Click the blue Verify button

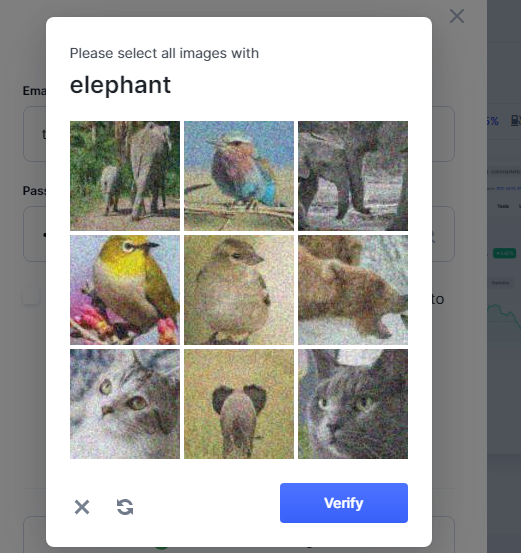[344, 503]
